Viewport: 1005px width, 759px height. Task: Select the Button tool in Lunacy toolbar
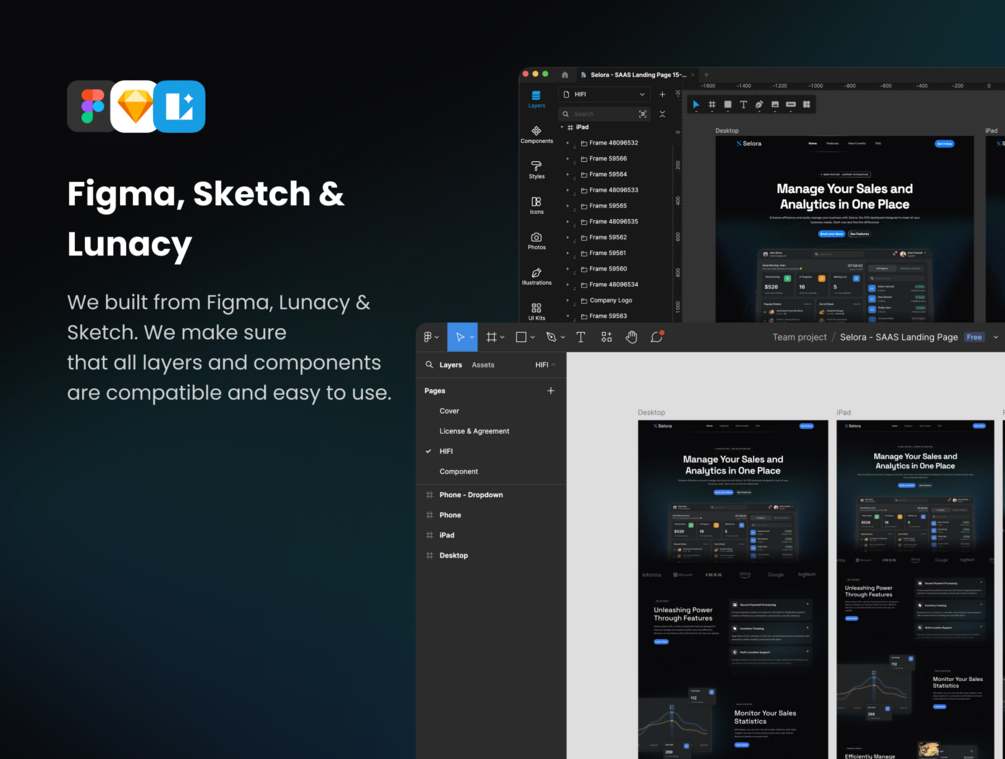click(791, 104)
